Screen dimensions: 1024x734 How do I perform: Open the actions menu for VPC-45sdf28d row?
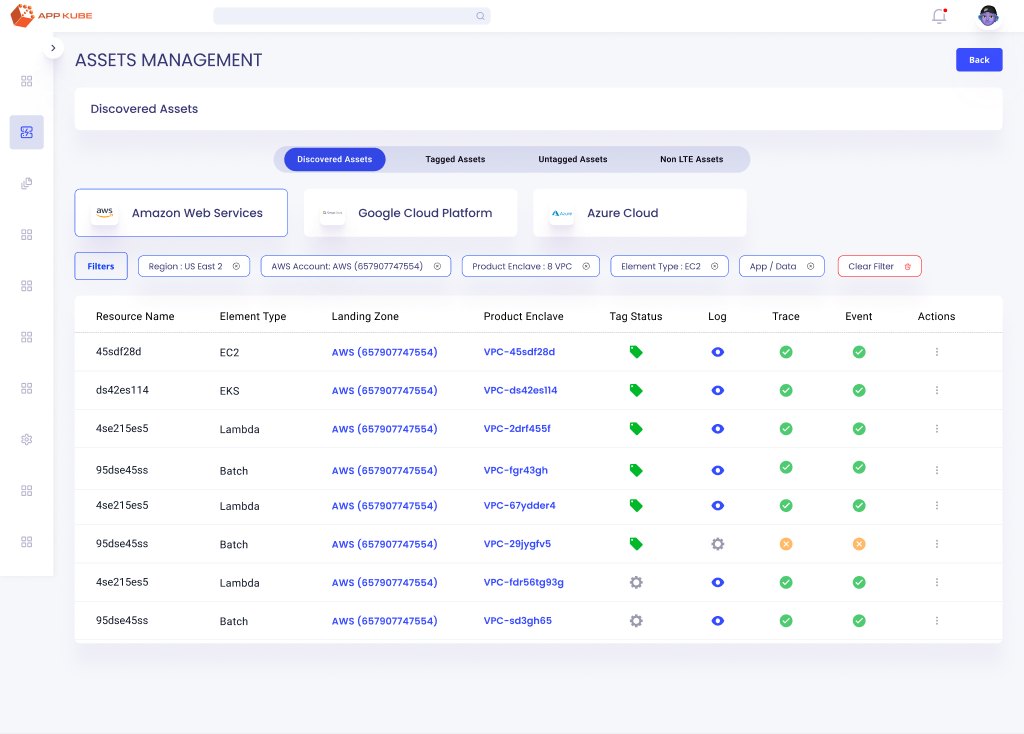tap(936, 352)
